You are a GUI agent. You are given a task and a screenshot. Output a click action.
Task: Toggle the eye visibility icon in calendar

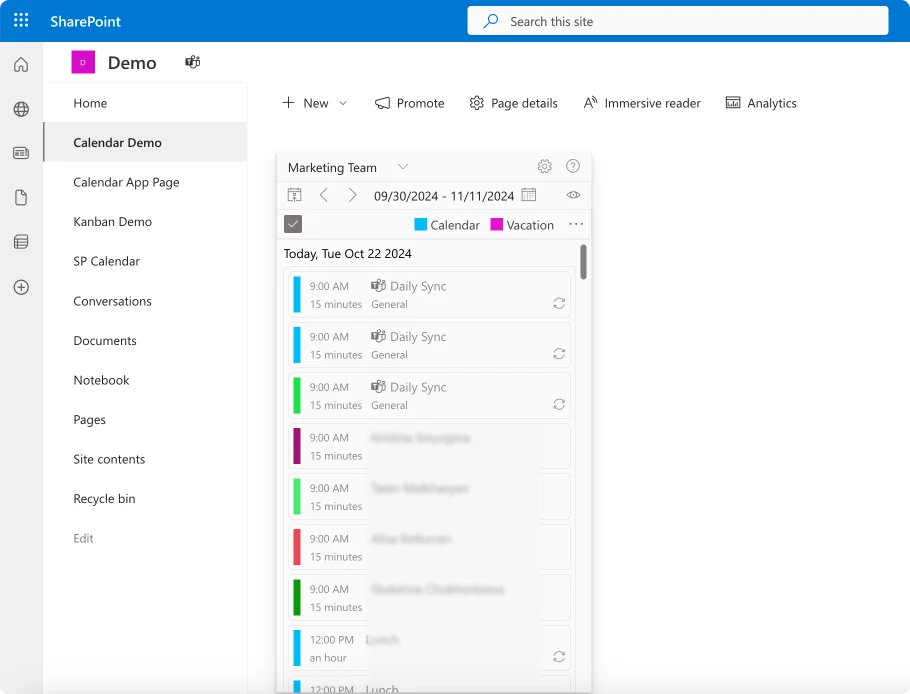tap(573, 195)
